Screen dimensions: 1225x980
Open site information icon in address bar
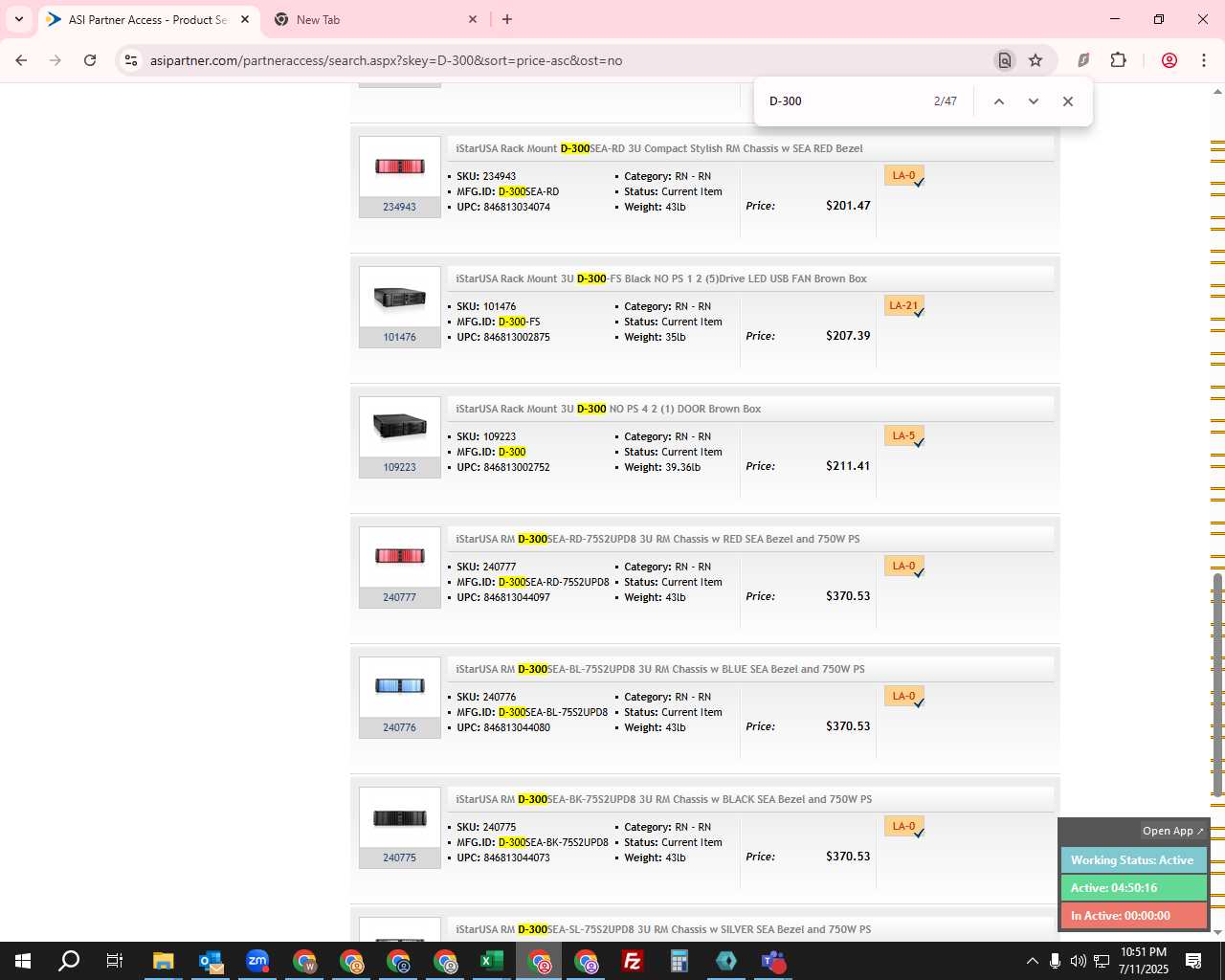(x=131, y=60)
